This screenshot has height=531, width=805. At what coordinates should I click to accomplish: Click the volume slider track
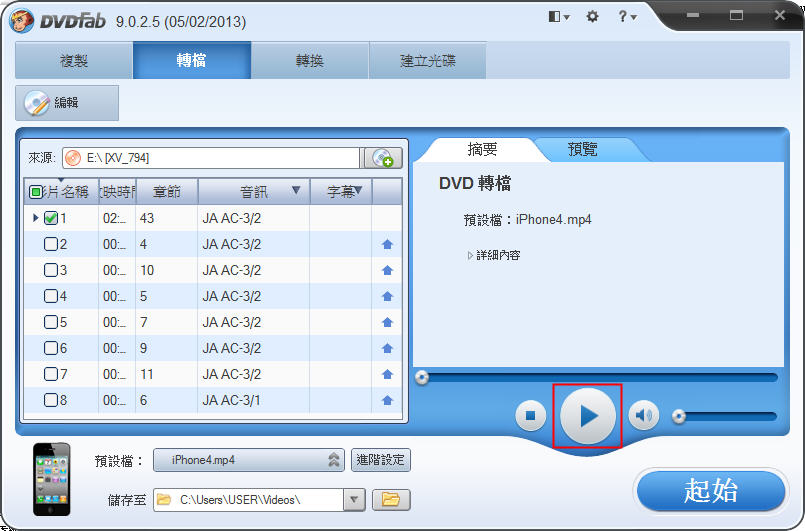[x=730, y=416]
